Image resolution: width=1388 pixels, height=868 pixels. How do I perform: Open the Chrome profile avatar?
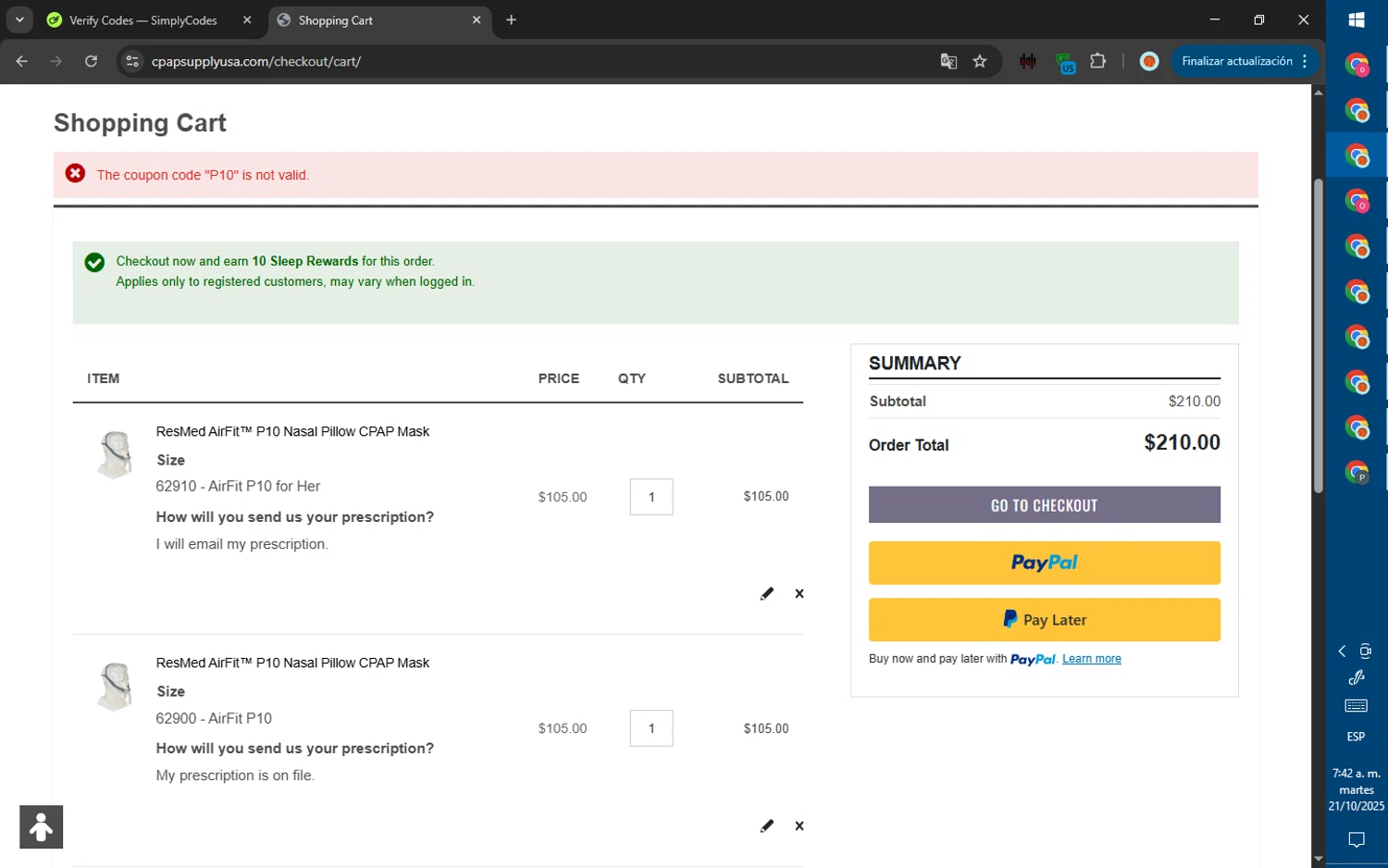[1149, 61]
